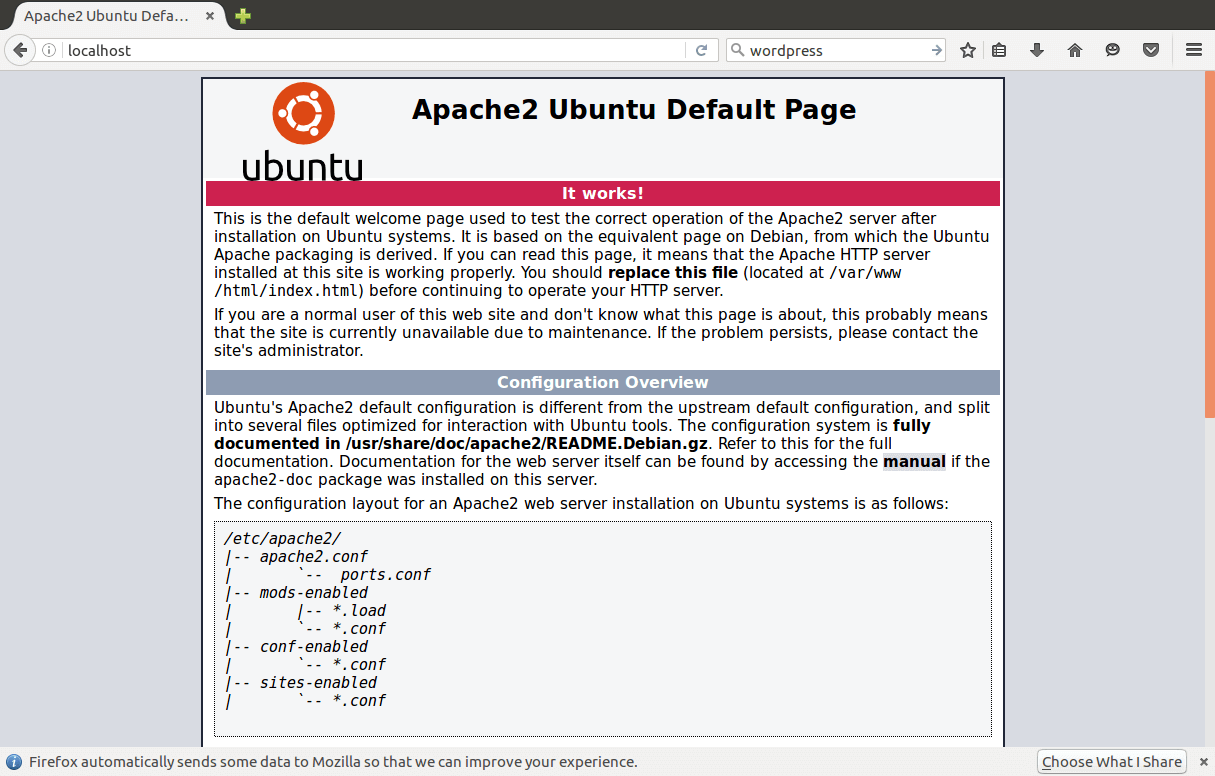The image size is (1215, 776).
Task: Click the bold 'replace this file' text
Action: pos(673,273)
